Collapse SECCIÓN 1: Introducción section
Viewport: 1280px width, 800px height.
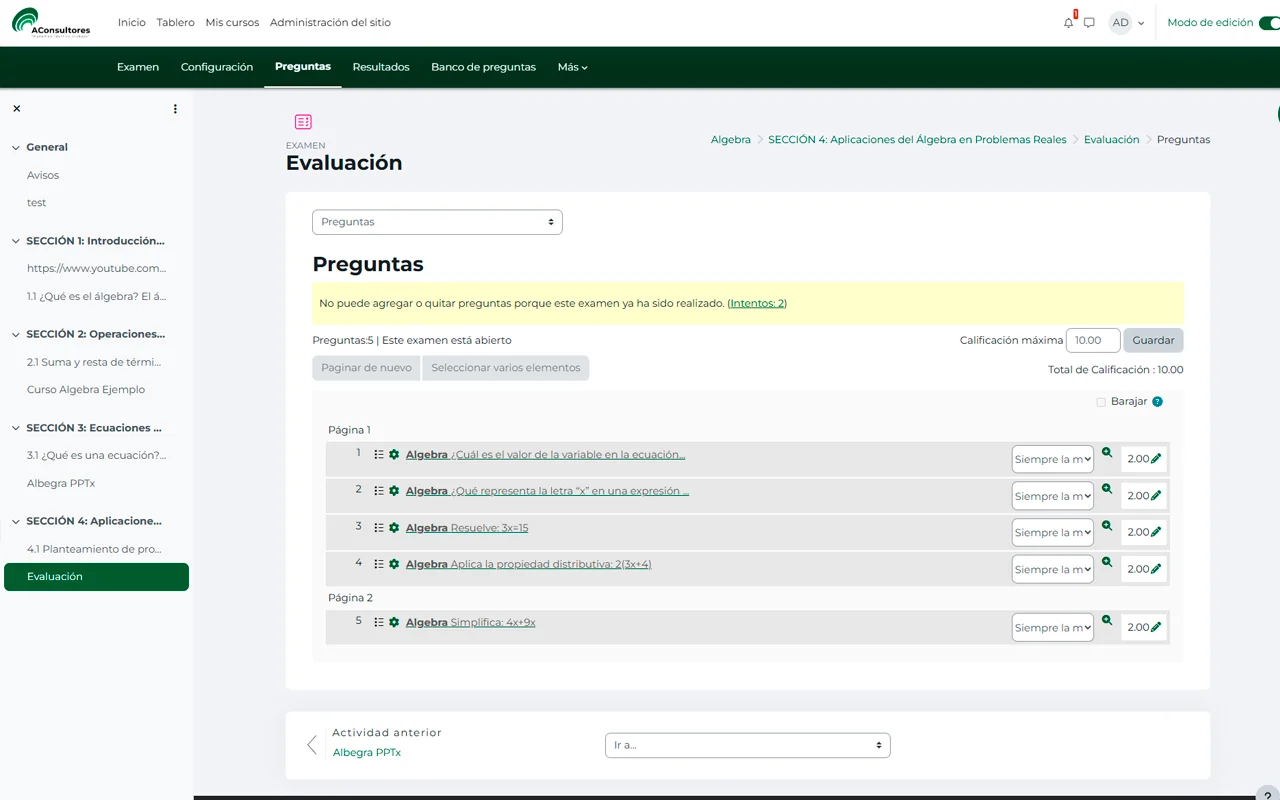tap(16, 241)
